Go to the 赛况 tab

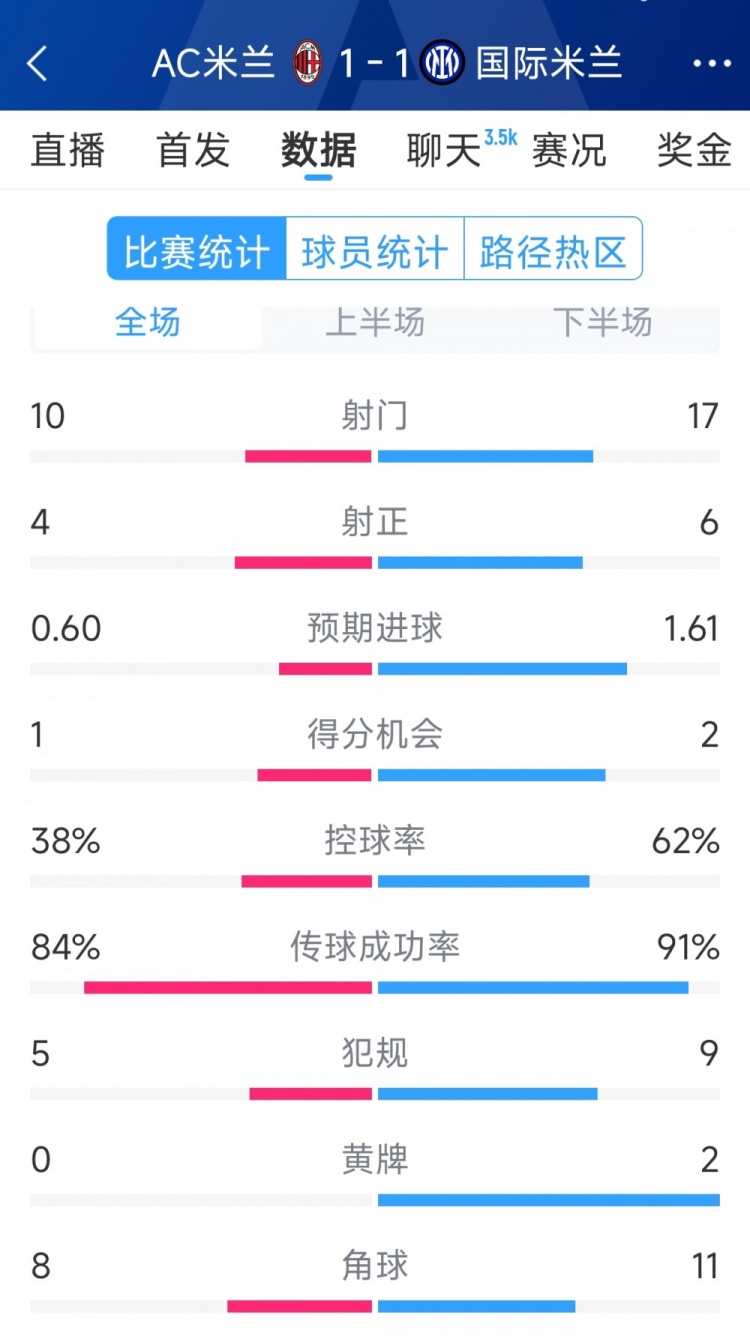pyautogui.click(x=569, y=150)
